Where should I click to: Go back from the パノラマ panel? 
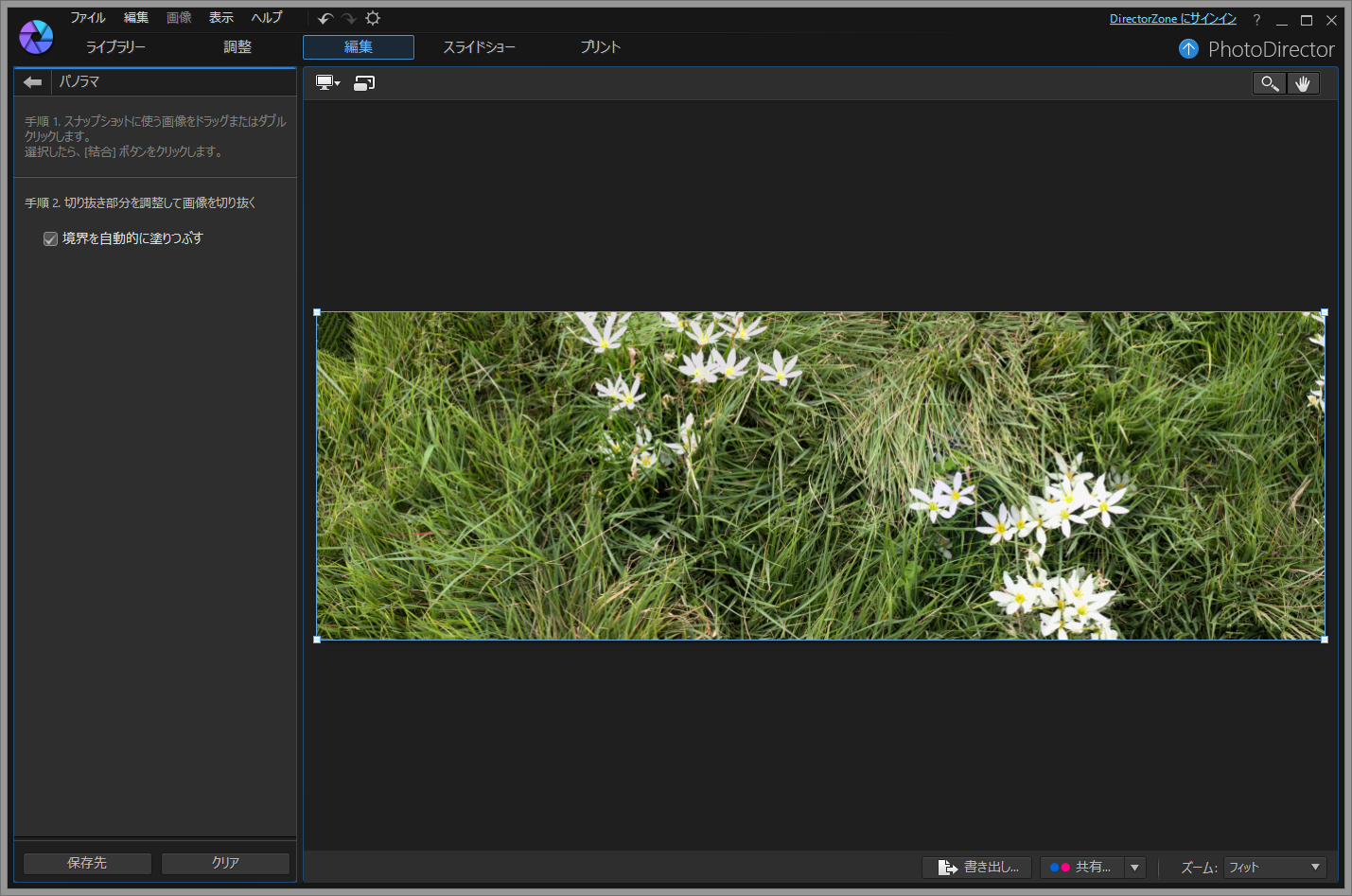(33, 82)
